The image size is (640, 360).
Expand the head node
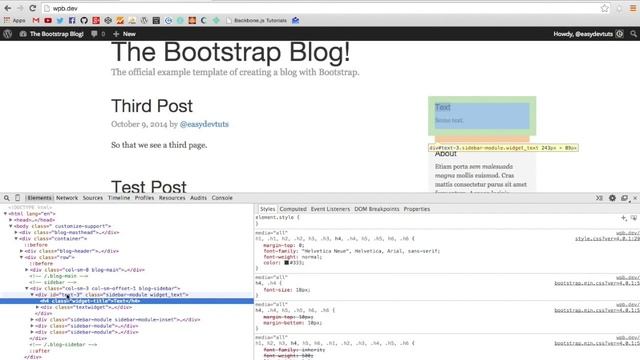coord(11,220)
